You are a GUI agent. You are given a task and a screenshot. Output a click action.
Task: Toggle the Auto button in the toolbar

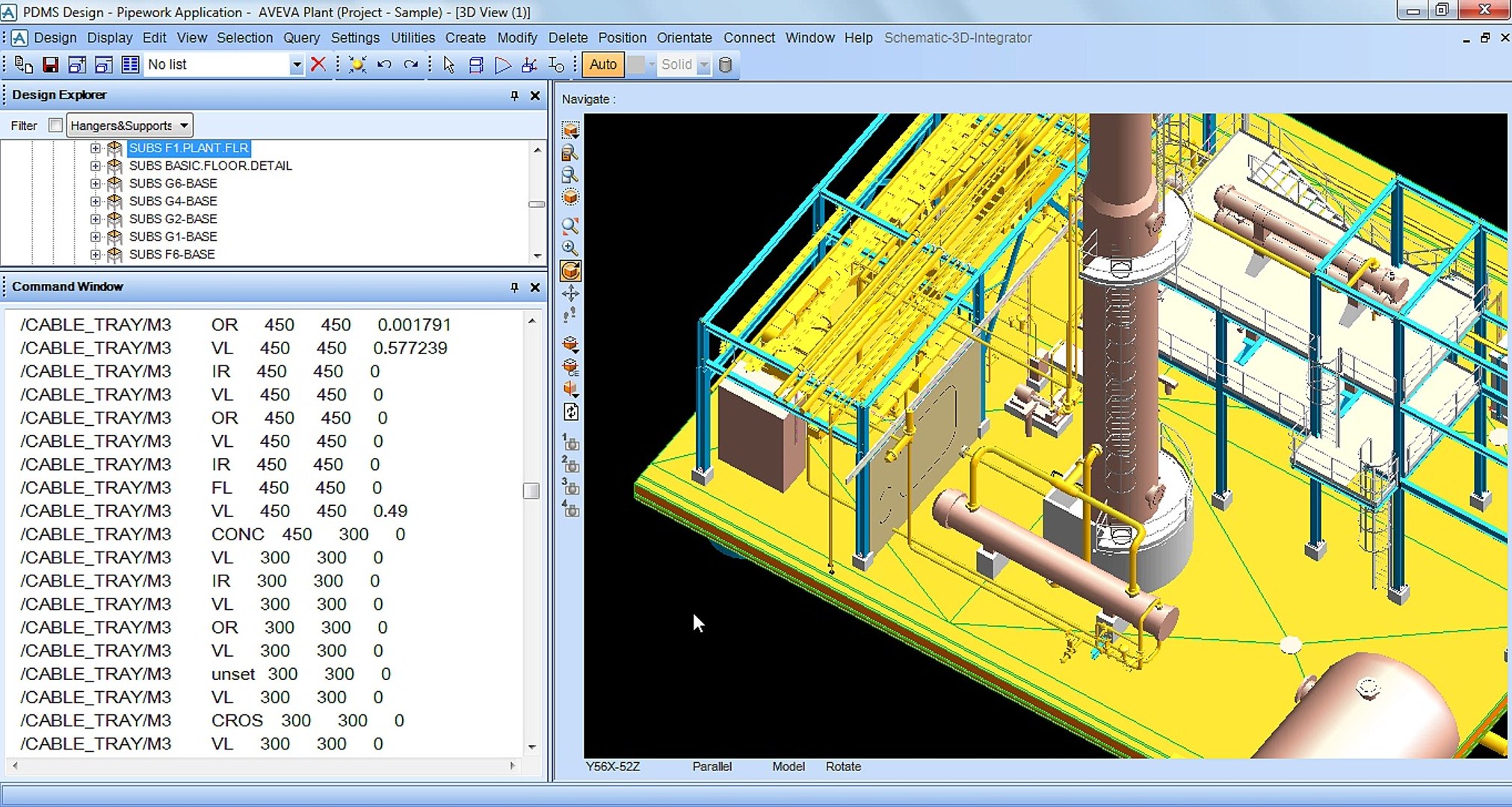pos(603,64)
